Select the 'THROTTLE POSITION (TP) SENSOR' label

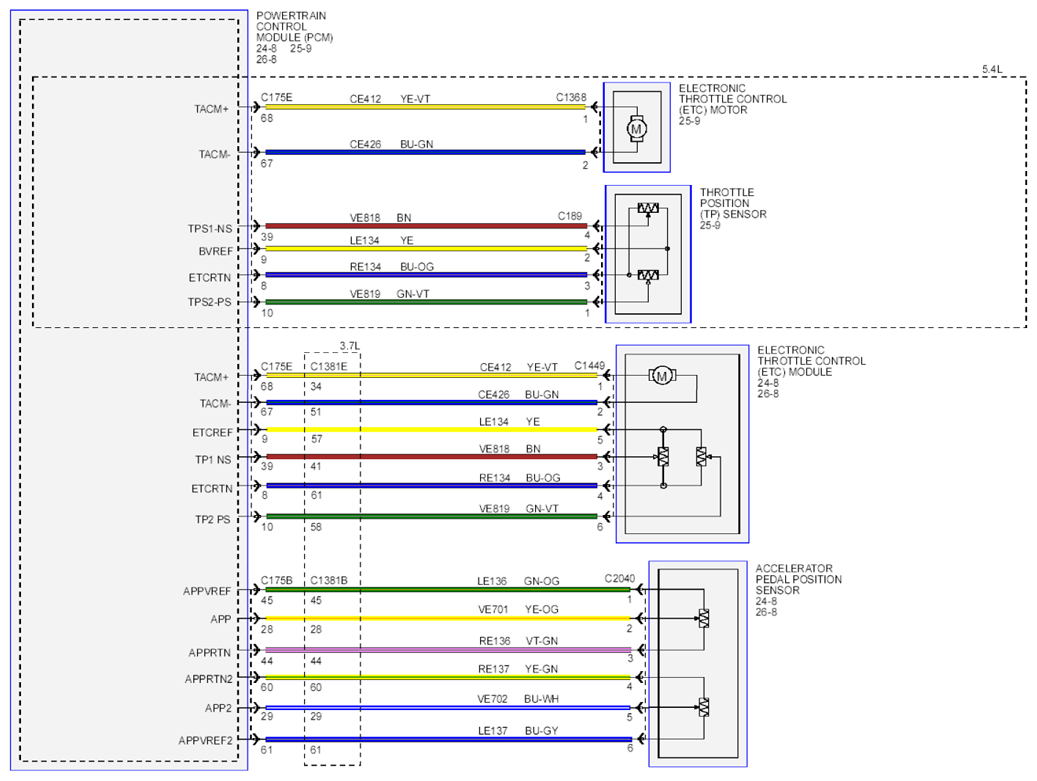[x=733, y=203]
